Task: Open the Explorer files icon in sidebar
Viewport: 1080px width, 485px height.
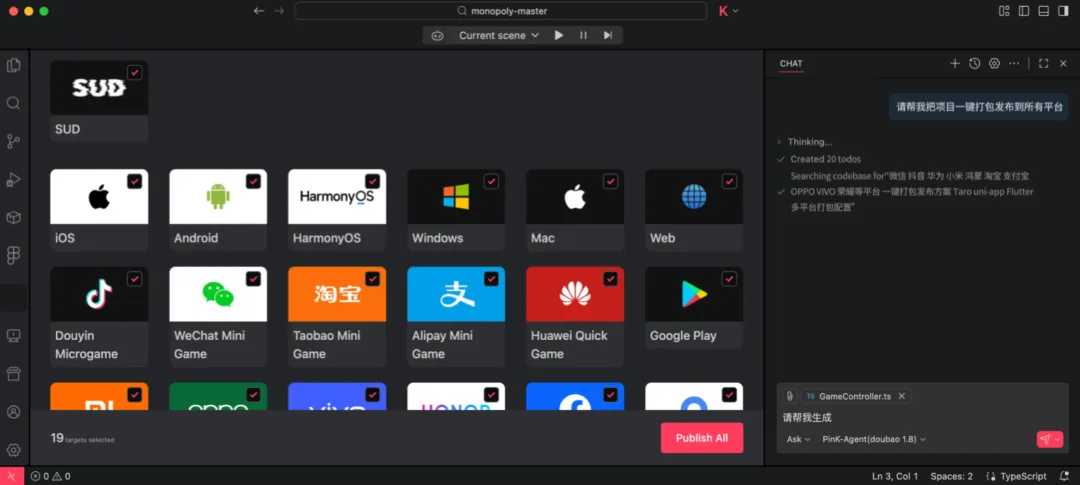Action: click(x=13, y=65)
